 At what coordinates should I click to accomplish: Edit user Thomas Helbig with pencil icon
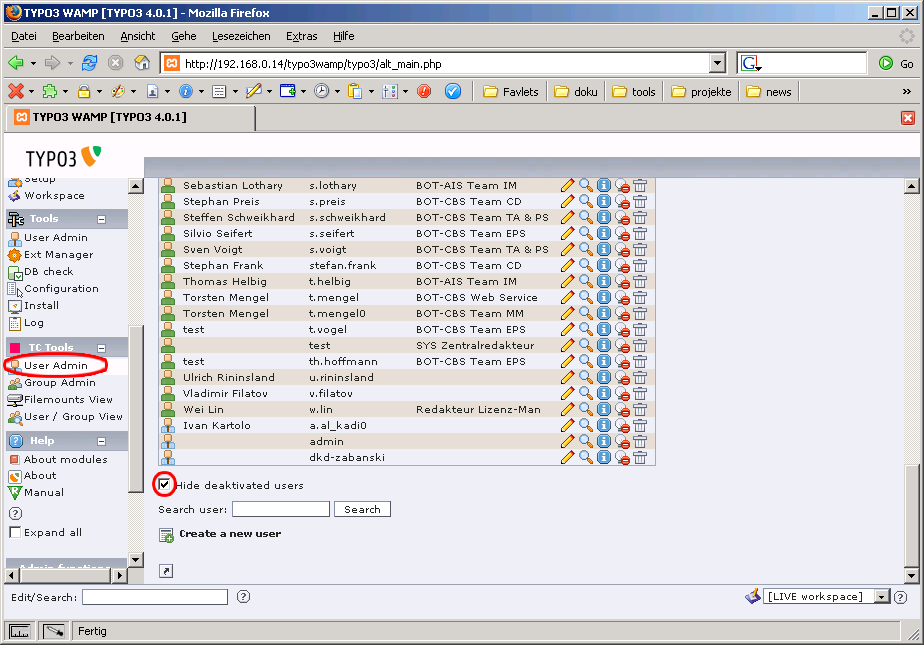point(567,282)
